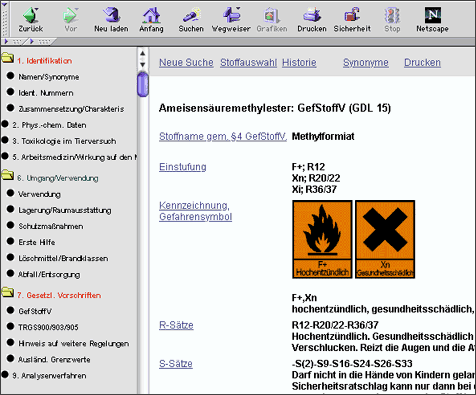
Task: Select 5. Arbeitsmedizin/Wirkung entry
Action: pyautogui.click(x=74, y=157)
